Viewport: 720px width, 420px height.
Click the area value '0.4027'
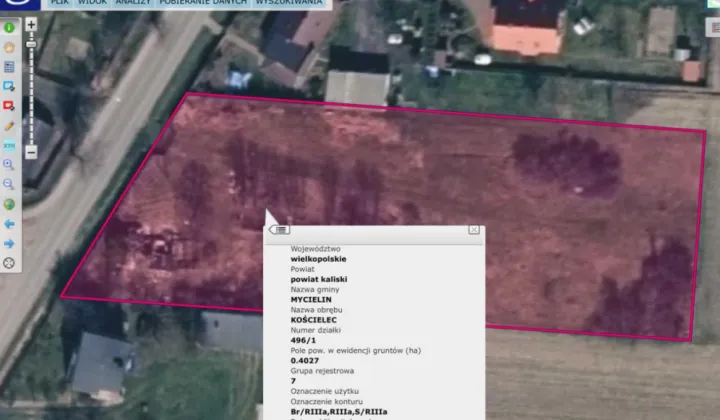click(x=304, y=360)
